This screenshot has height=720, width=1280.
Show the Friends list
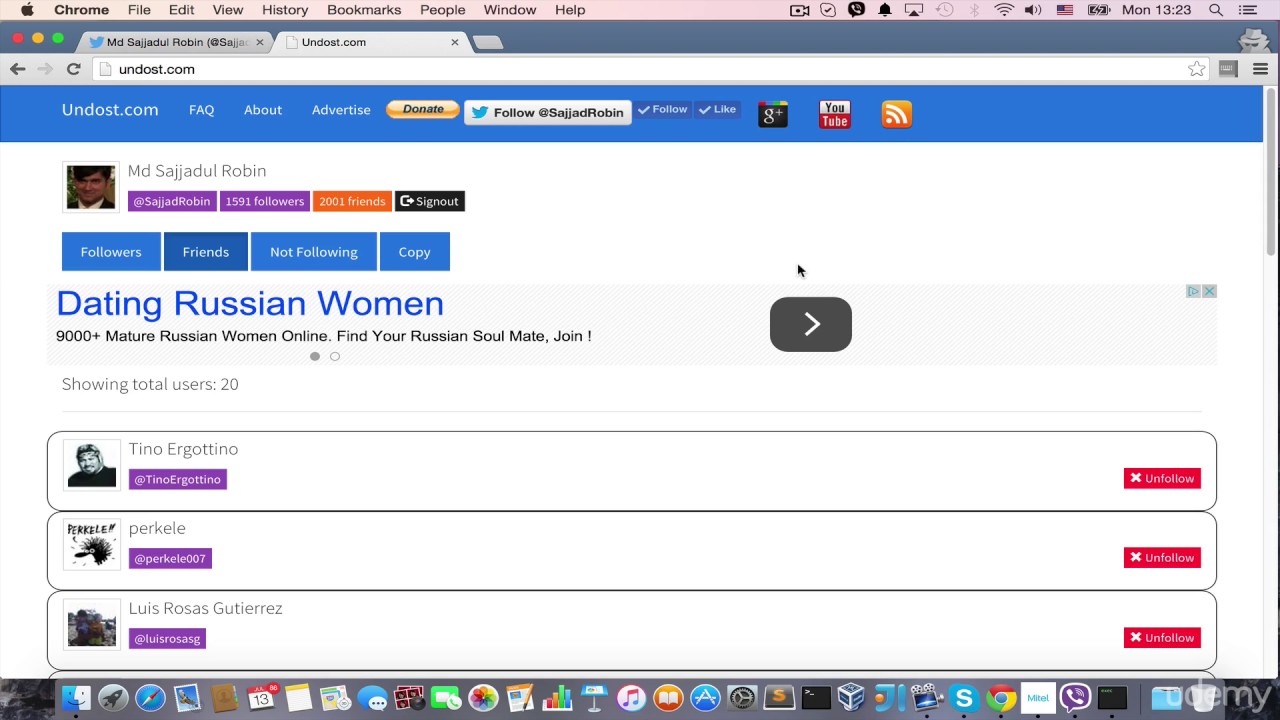click(206, 252)
